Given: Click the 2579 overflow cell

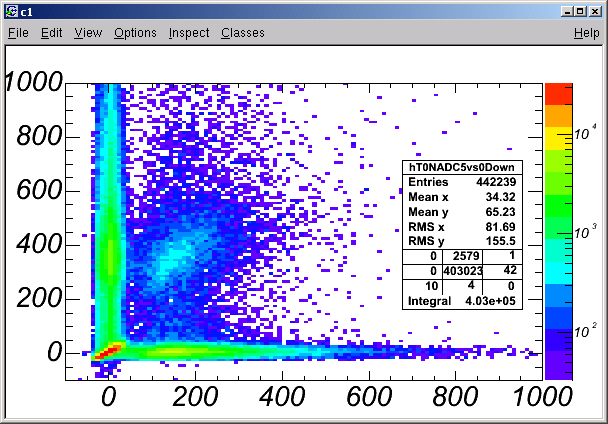Looking at the screenshot, I should click(x=463, y=256).
